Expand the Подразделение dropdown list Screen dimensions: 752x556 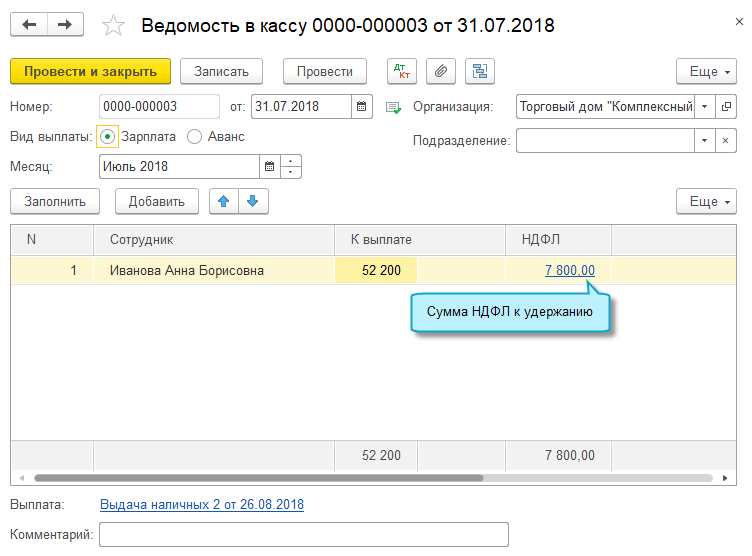(705, 141)
